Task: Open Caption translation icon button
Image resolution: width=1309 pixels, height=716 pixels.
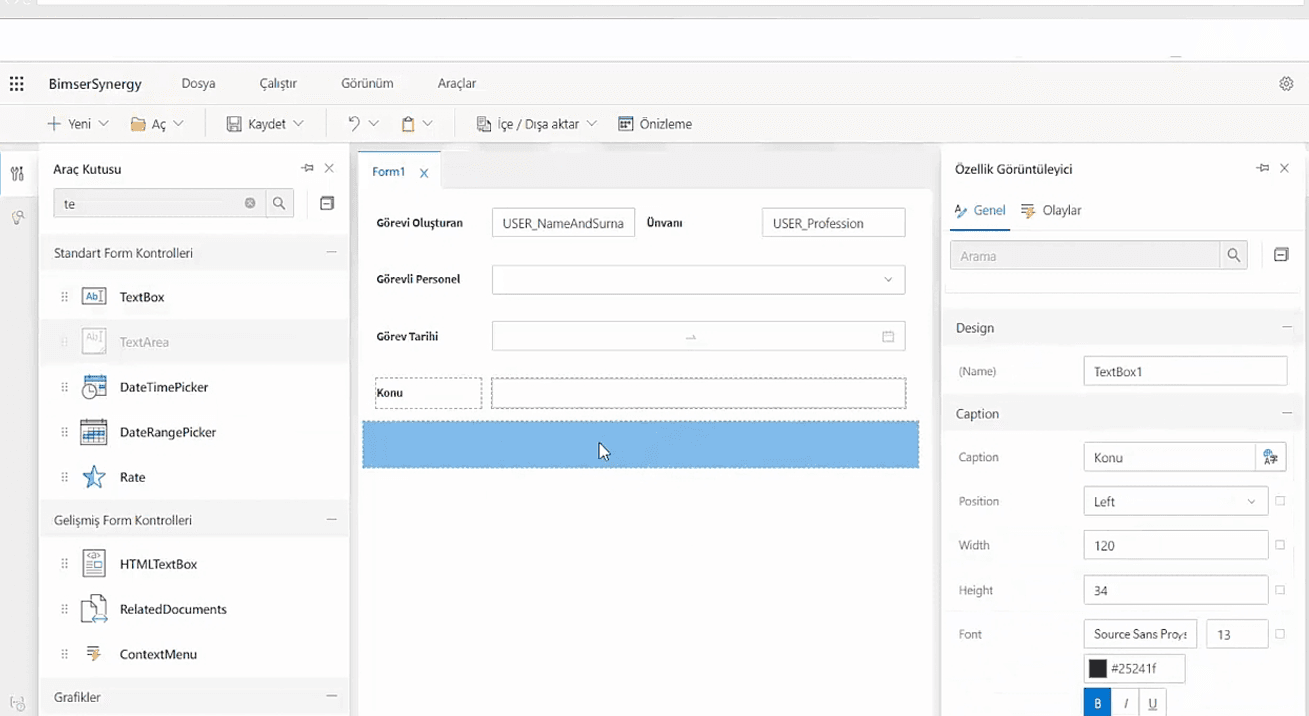Action: pos(1271,457)
